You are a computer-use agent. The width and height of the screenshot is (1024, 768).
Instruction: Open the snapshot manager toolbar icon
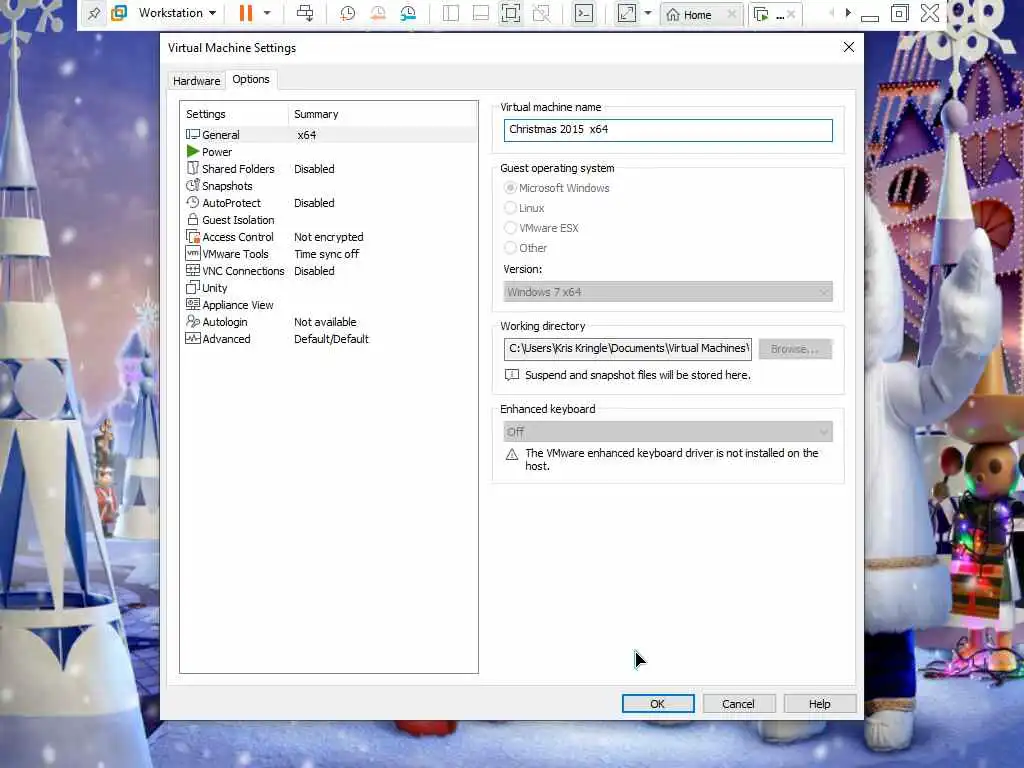pos(408,14)
